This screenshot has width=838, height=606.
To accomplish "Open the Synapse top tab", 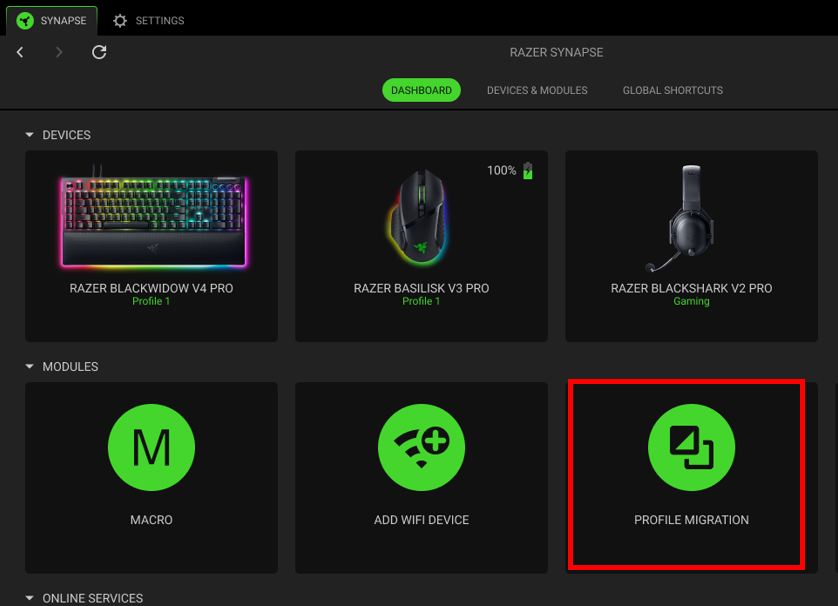I will pyautogui.click(x=52, y=21).
